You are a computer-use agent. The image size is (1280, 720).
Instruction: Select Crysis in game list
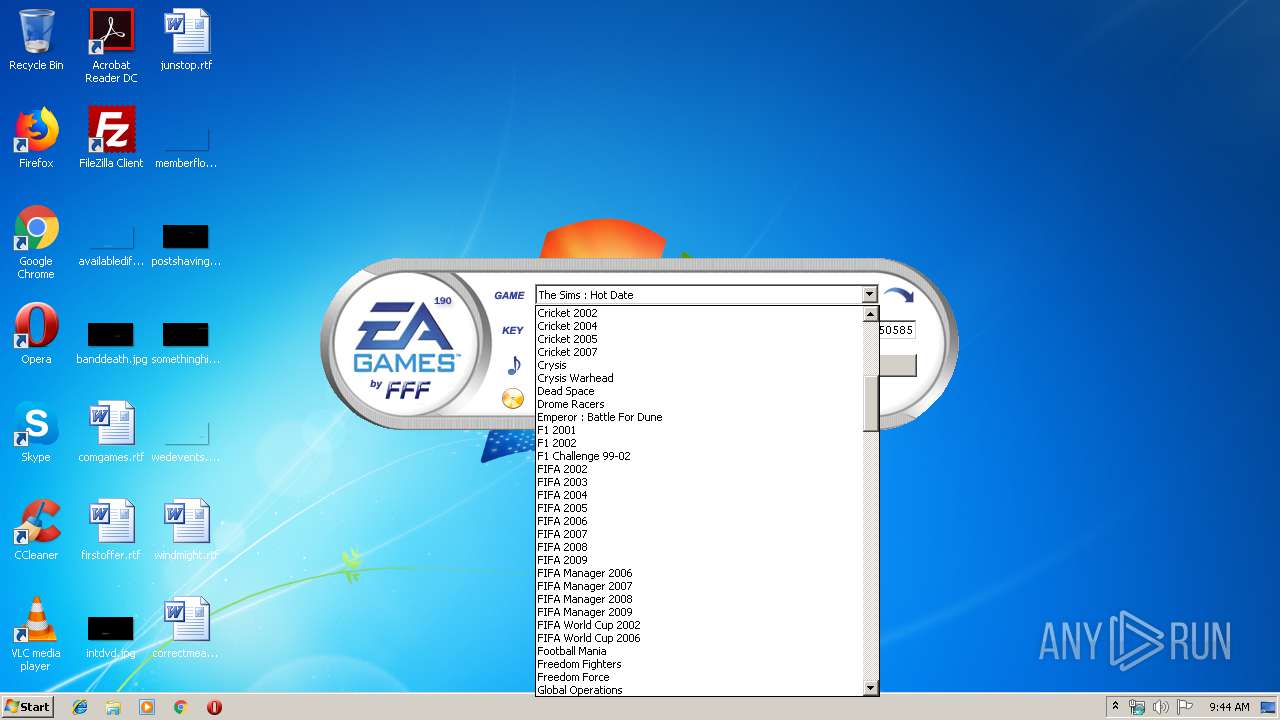[x=552, y=365]
